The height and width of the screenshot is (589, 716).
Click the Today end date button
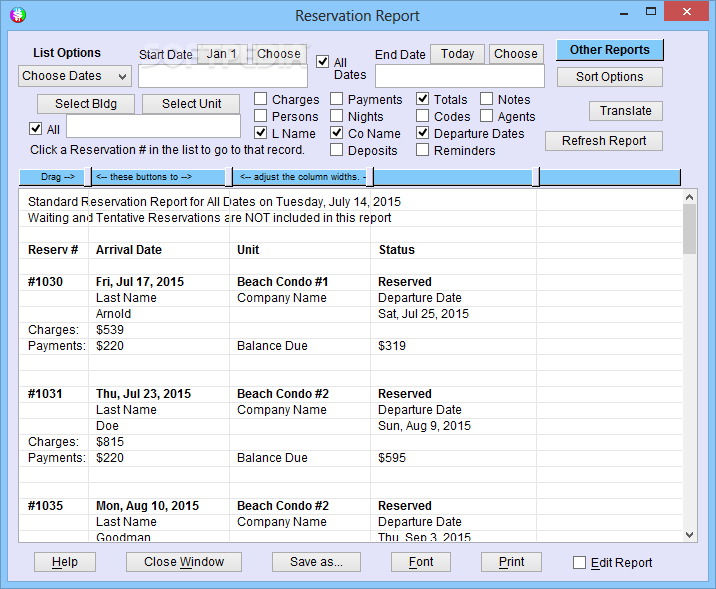(x=457, y=54)
